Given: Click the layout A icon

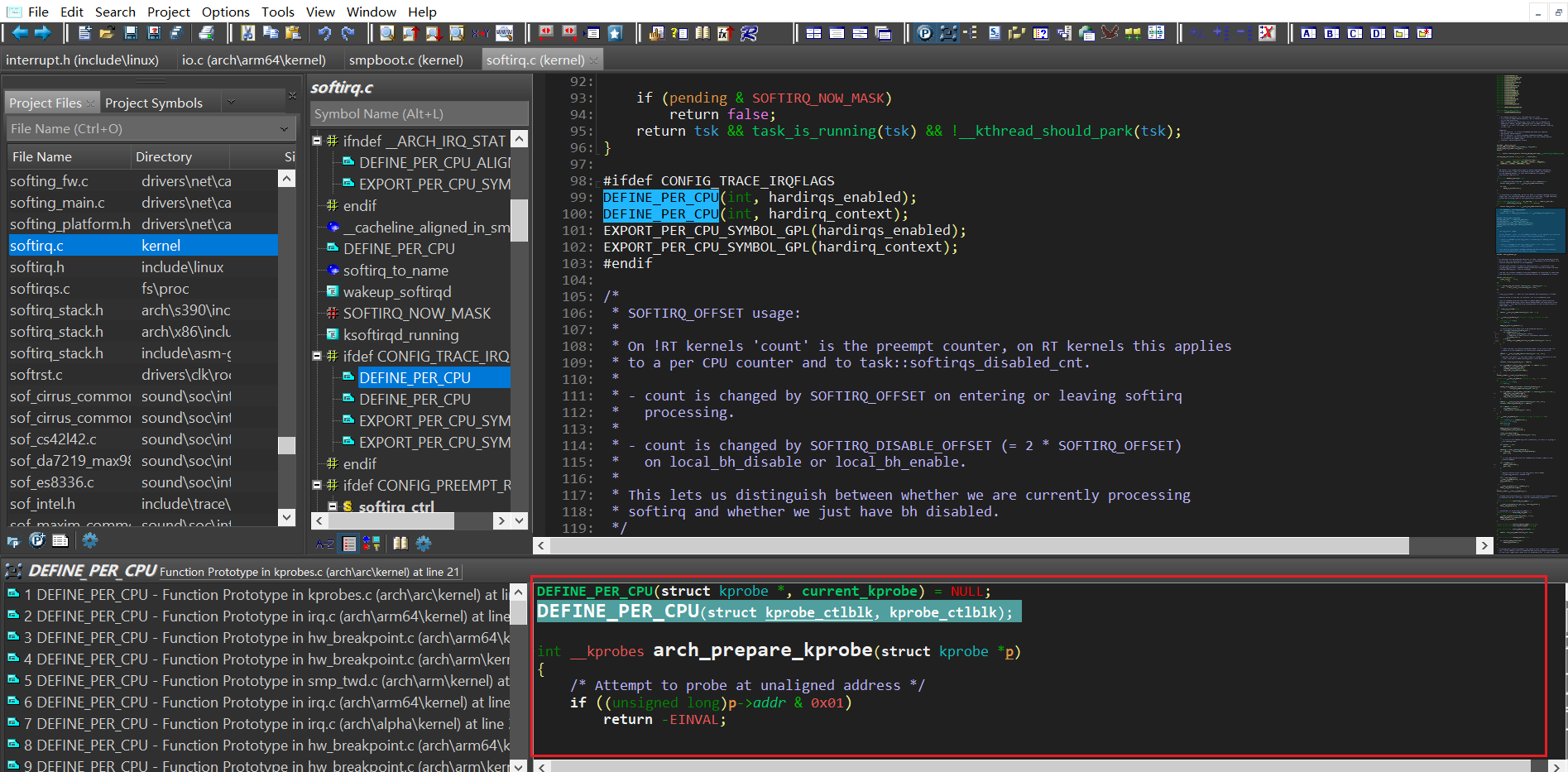Looking at the screenshot, I should 1308,33.
